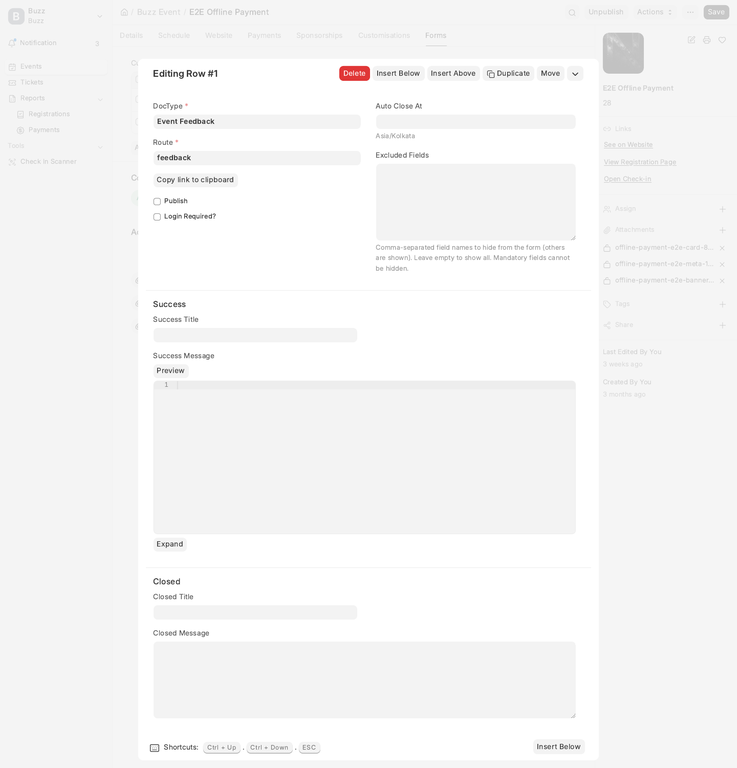Click the Insert Above button

[x=453, y=73]
